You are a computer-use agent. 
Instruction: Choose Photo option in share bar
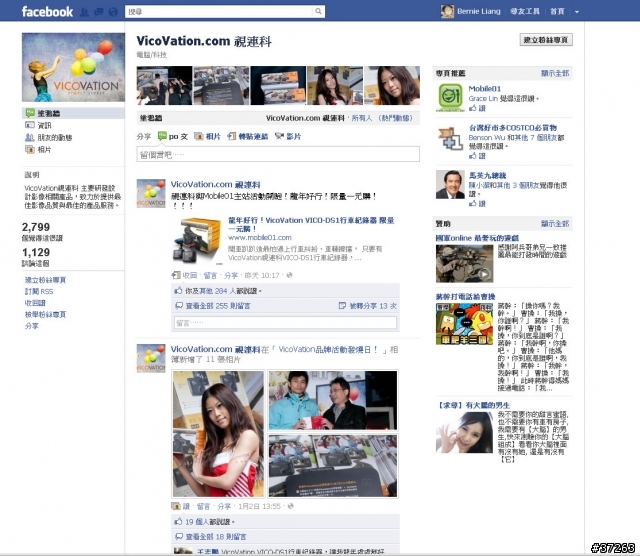pyautogui.click(x=207, y=136)
